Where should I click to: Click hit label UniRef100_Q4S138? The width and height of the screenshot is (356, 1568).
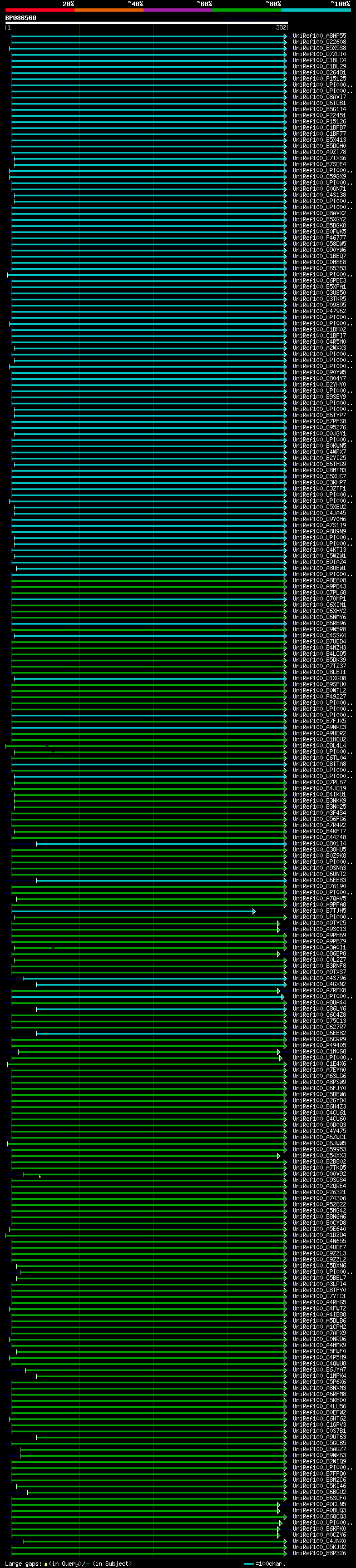(319, 195)
